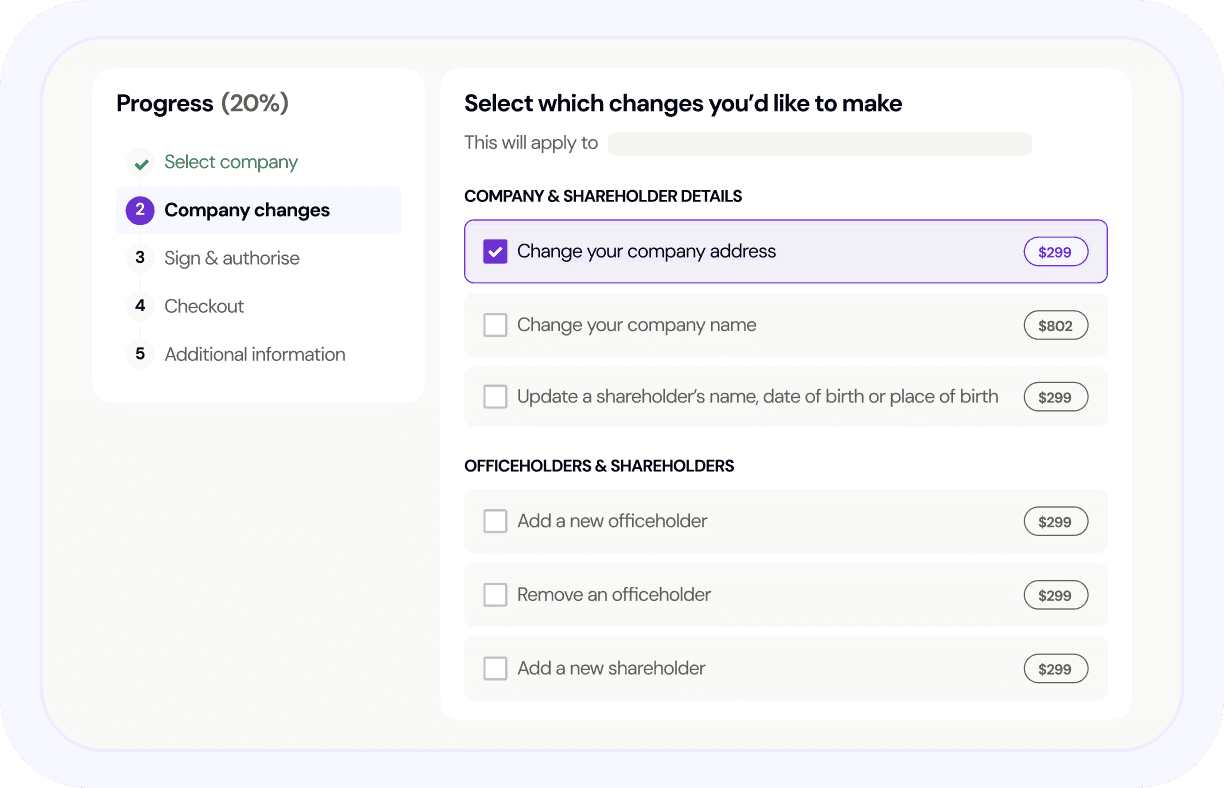Enable the Add a new officeholder checkbox
This screenshot has width=1224, height=788.
pos(495,521)
